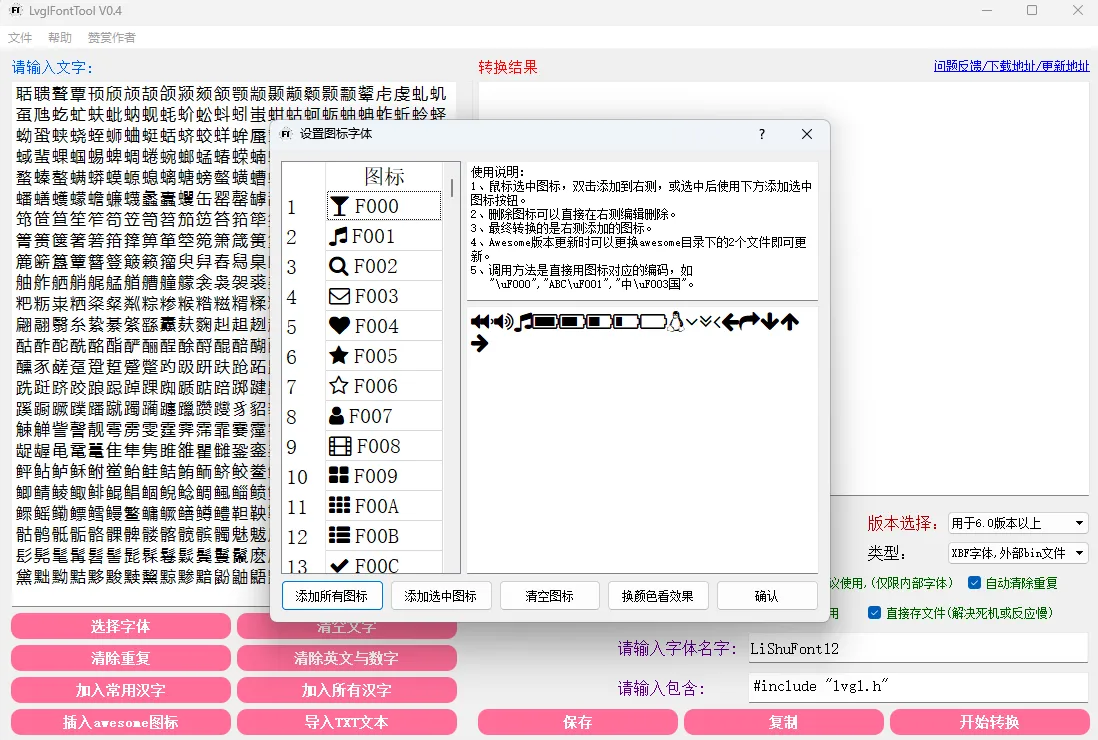Open the 文件 menu
Screen dimensions: 1098x740
point(20,37)
